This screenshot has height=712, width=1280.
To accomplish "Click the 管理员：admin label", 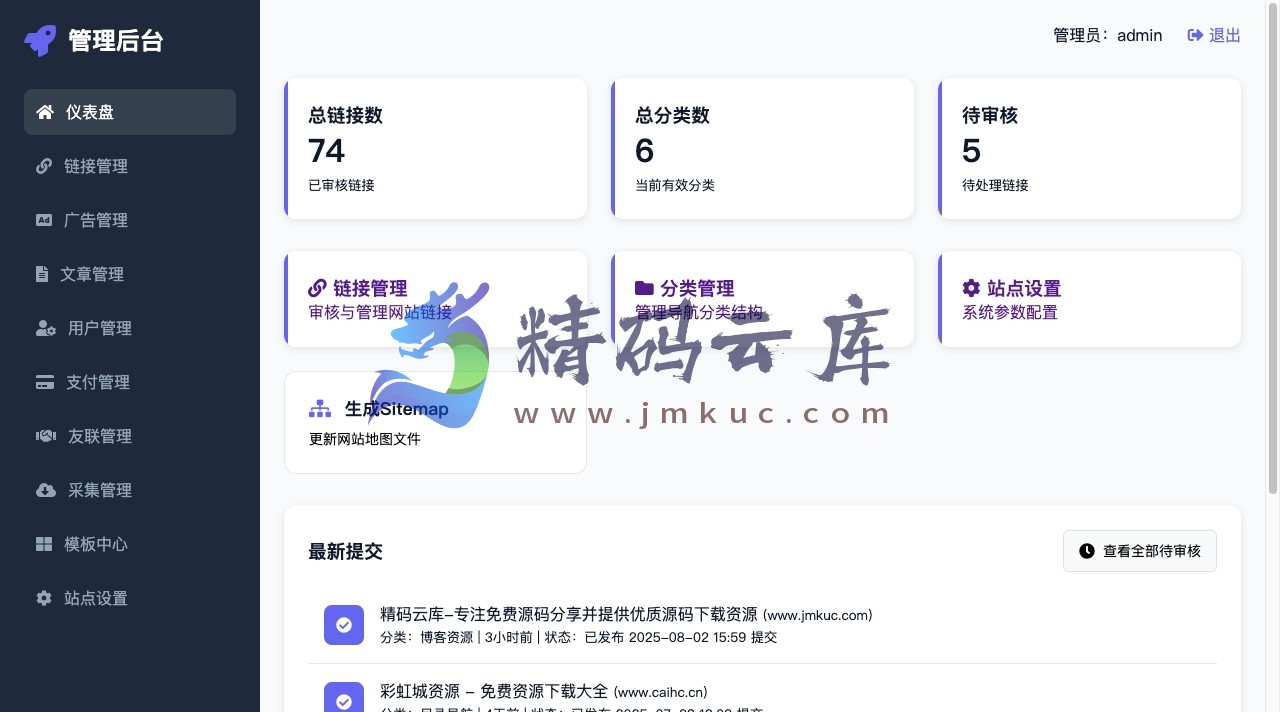I will tap(1108, 35).
